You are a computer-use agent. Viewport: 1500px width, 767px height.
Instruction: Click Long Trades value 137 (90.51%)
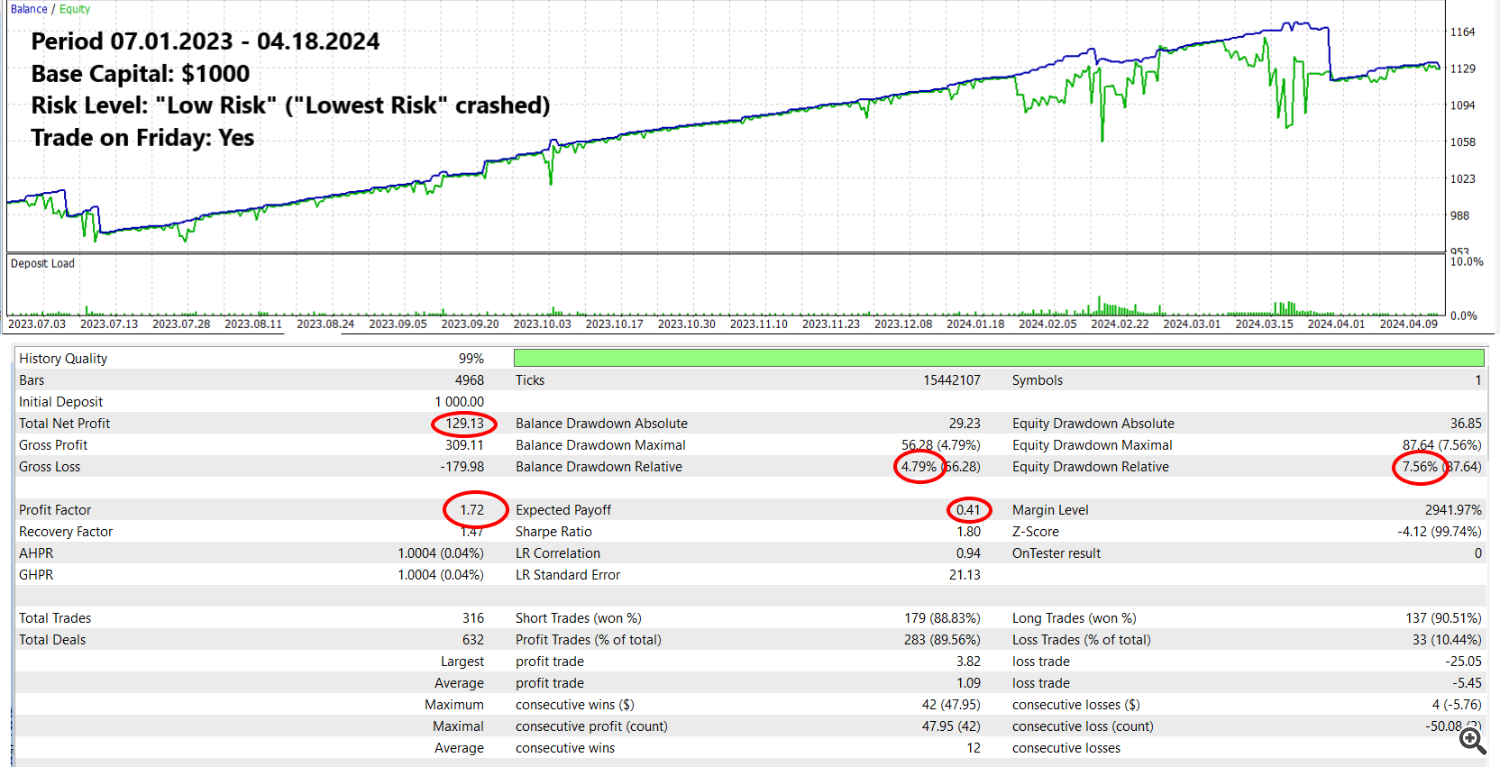coord(1443,619)
